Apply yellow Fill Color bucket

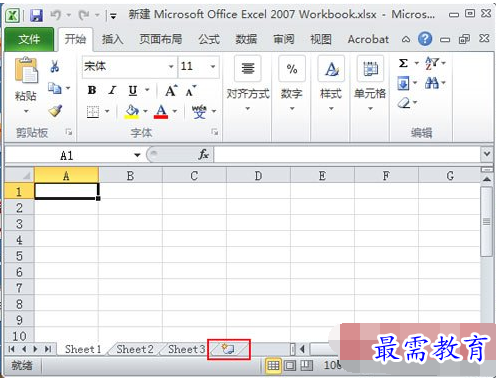tap(132, 111)
